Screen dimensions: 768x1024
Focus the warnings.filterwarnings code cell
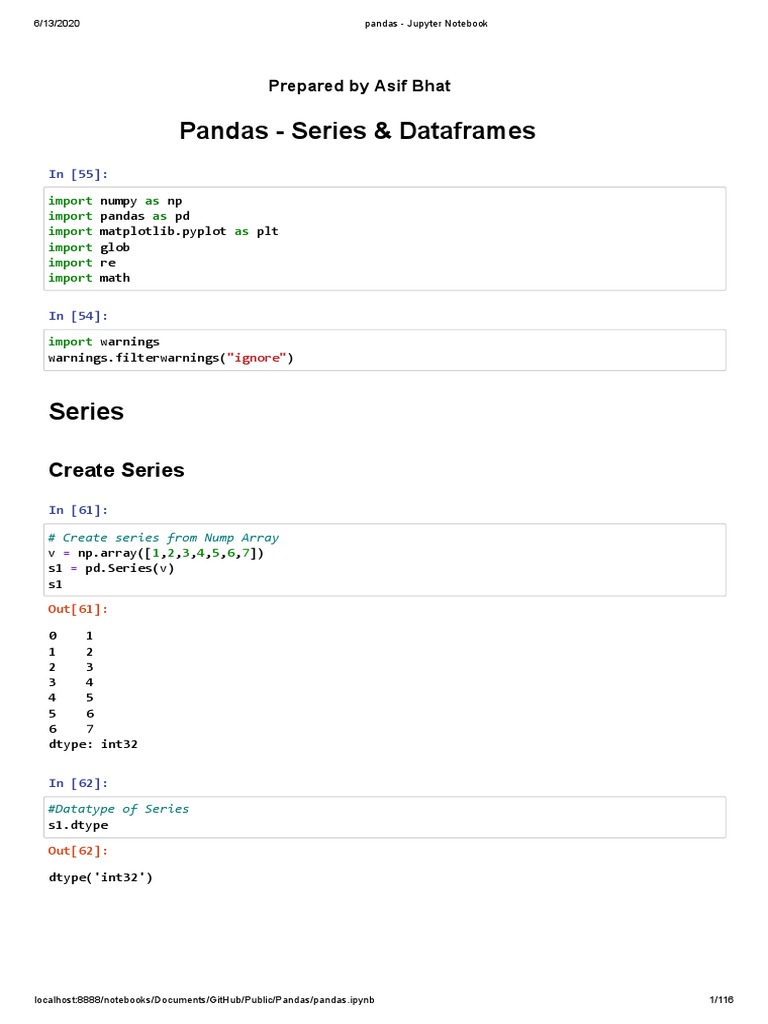(384, 350)
